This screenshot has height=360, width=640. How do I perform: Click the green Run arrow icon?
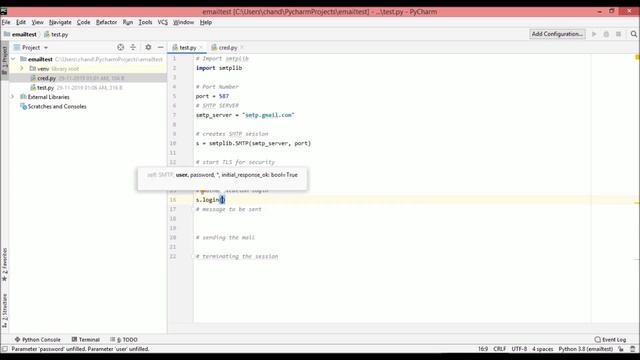coord(594,34)
